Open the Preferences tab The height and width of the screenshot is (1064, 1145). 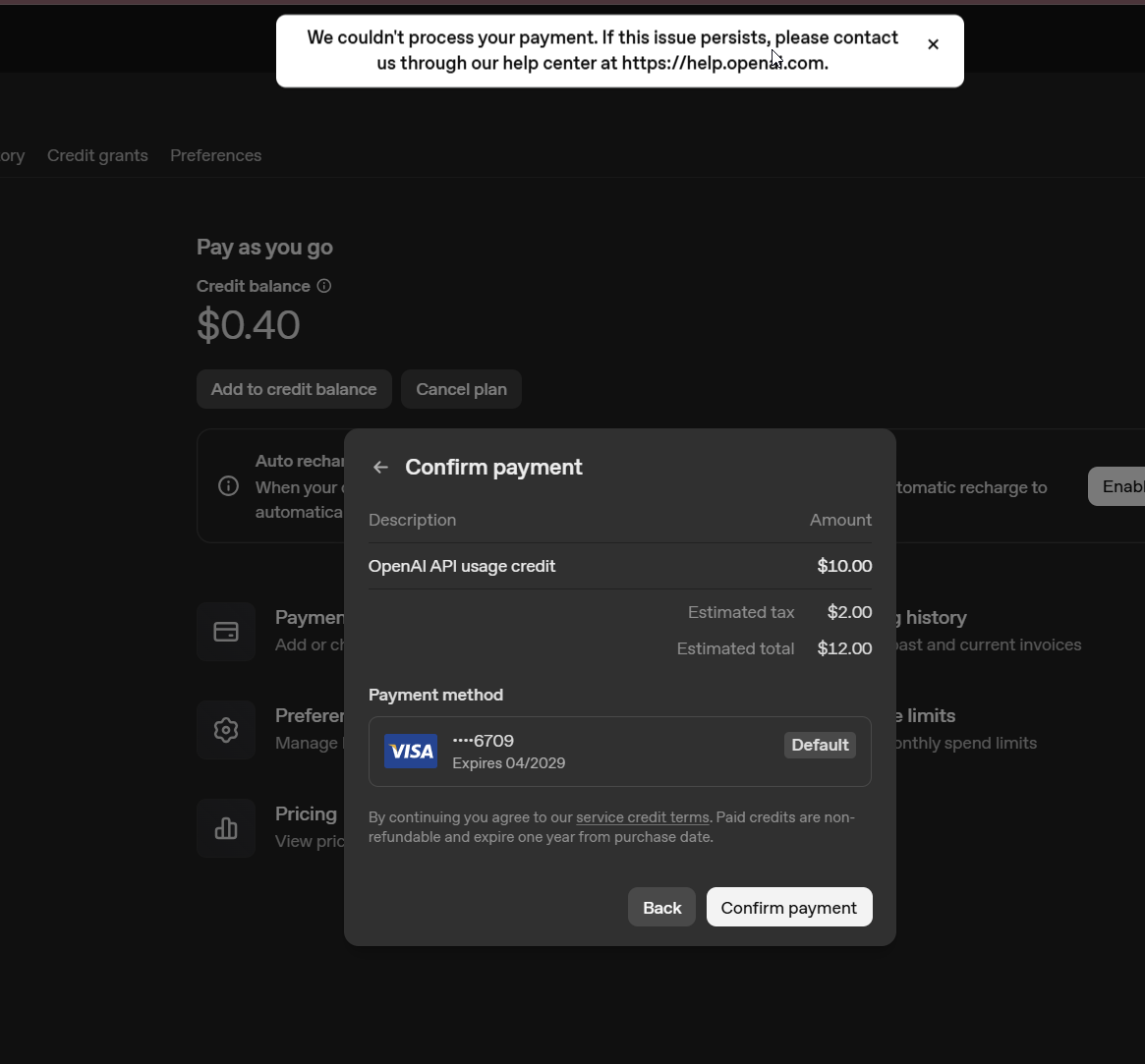point(215,155)
